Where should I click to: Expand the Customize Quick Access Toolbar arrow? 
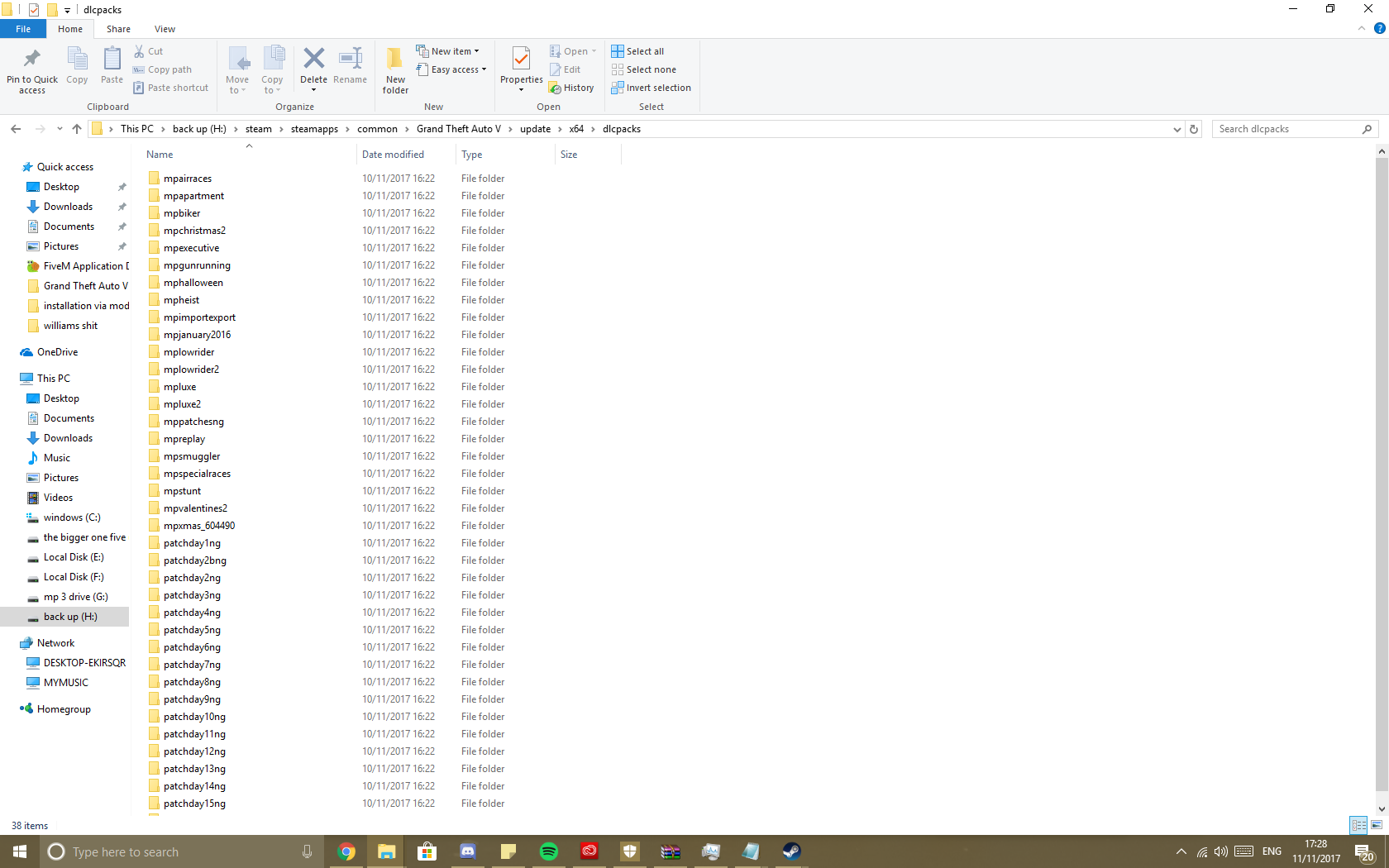tap(68, 10)
